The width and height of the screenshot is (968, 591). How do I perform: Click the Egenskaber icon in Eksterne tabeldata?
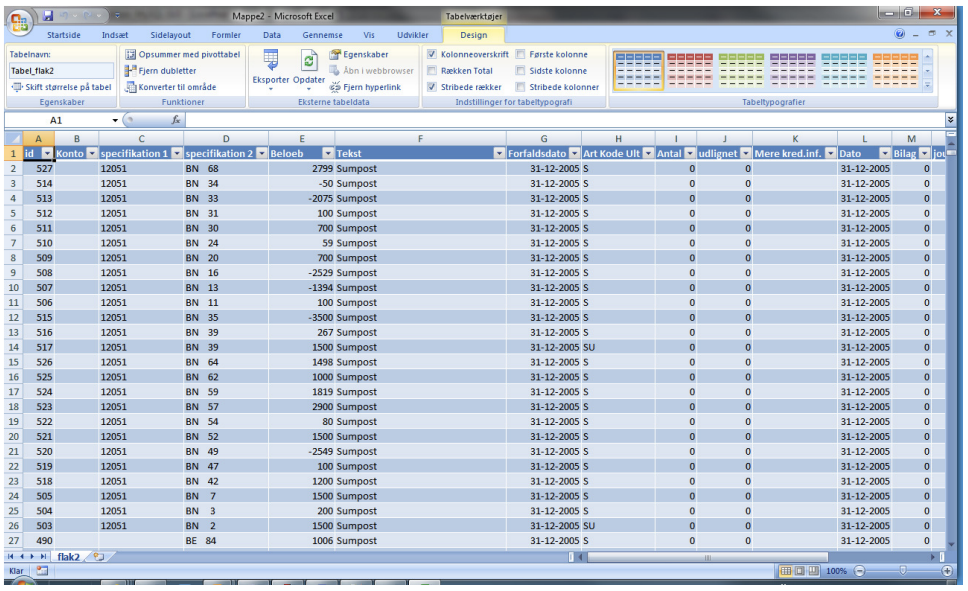tap(335, 54)
